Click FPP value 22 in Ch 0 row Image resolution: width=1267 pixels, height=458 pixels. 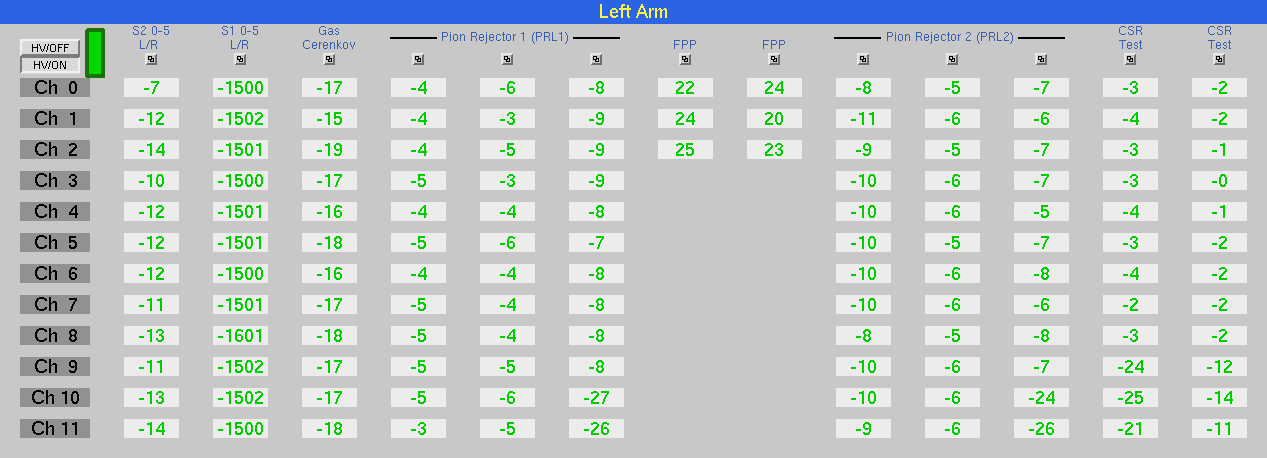coord(685,88)
